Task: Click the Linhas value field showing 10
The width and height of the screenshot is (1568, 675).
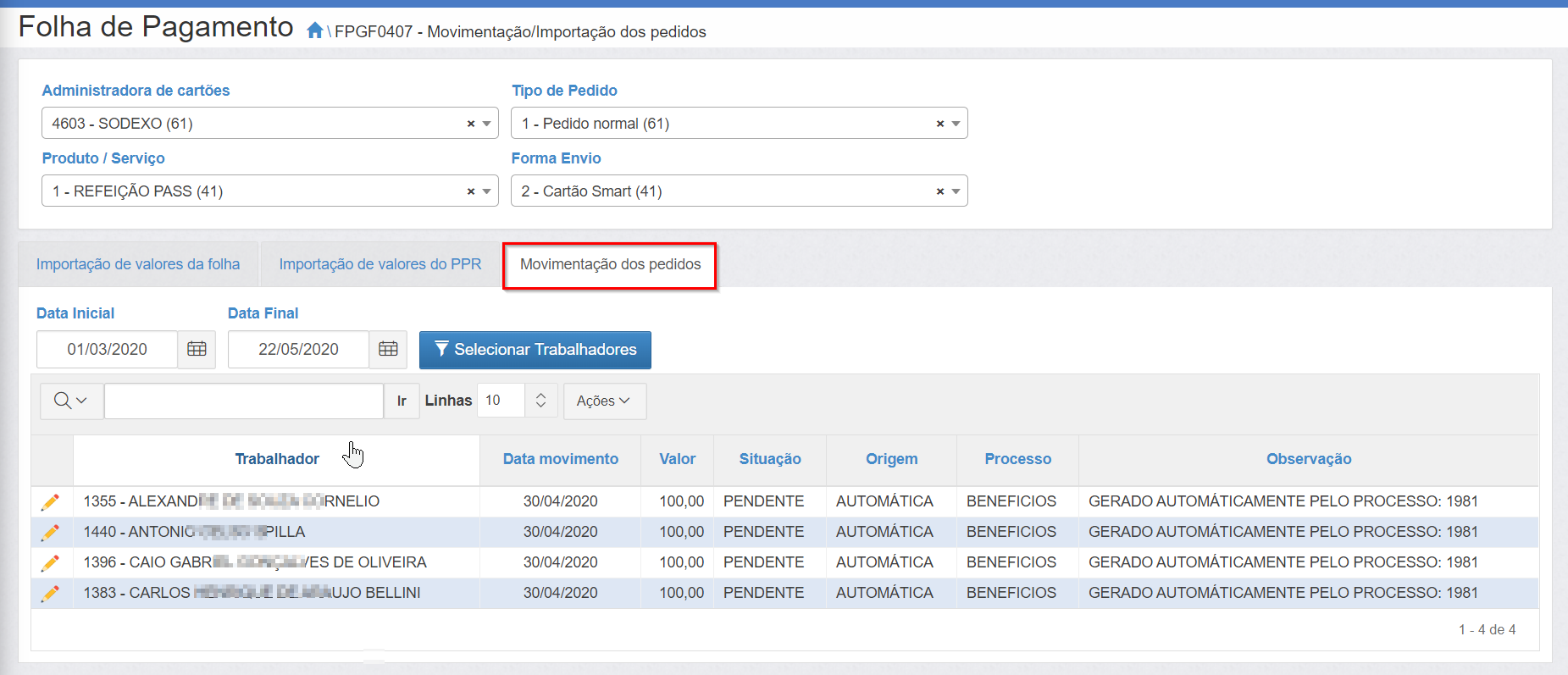Action: [501, 401]
